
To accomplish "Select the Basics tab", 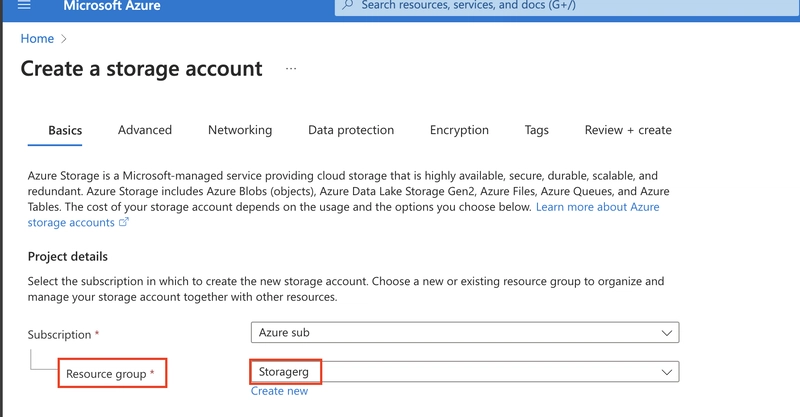I will (x=65, y=131).
